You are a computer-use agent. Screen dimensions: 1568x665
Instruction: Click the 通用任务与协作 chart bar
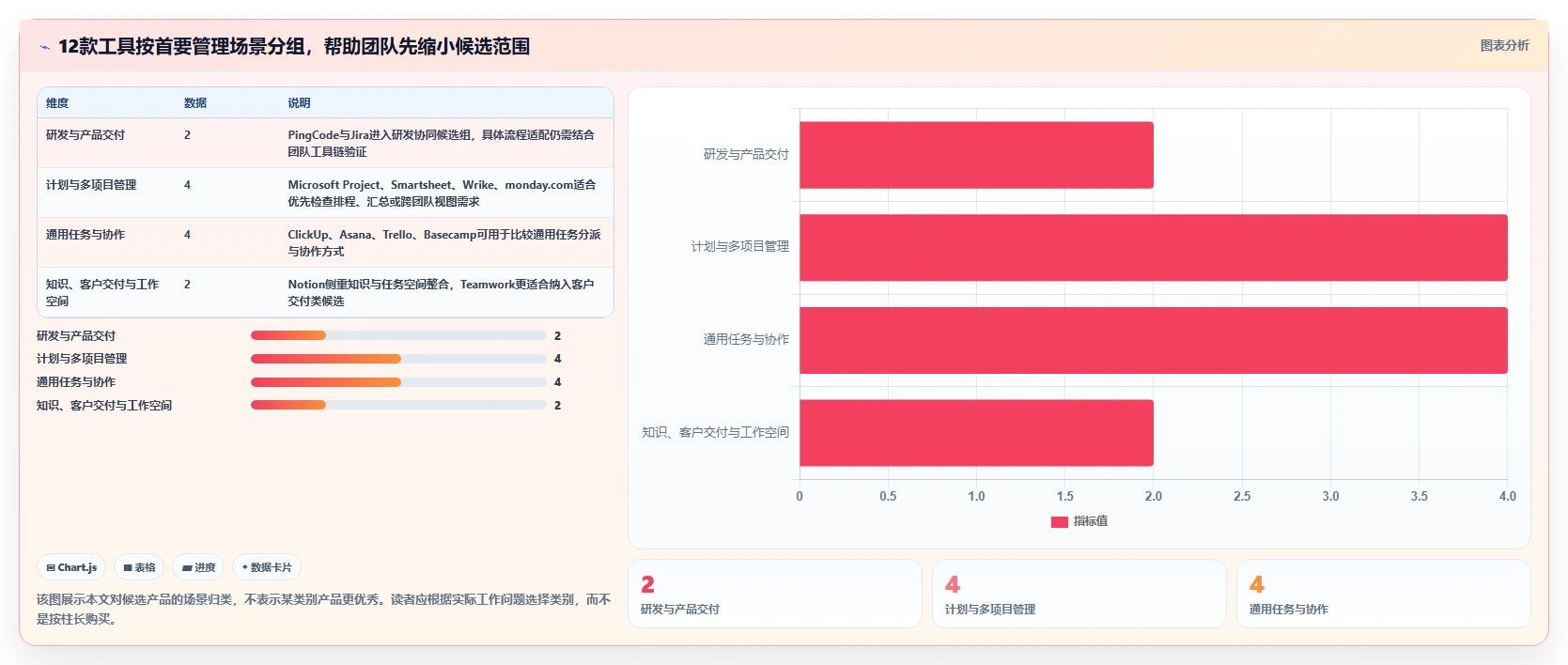tap(1154, 340)
